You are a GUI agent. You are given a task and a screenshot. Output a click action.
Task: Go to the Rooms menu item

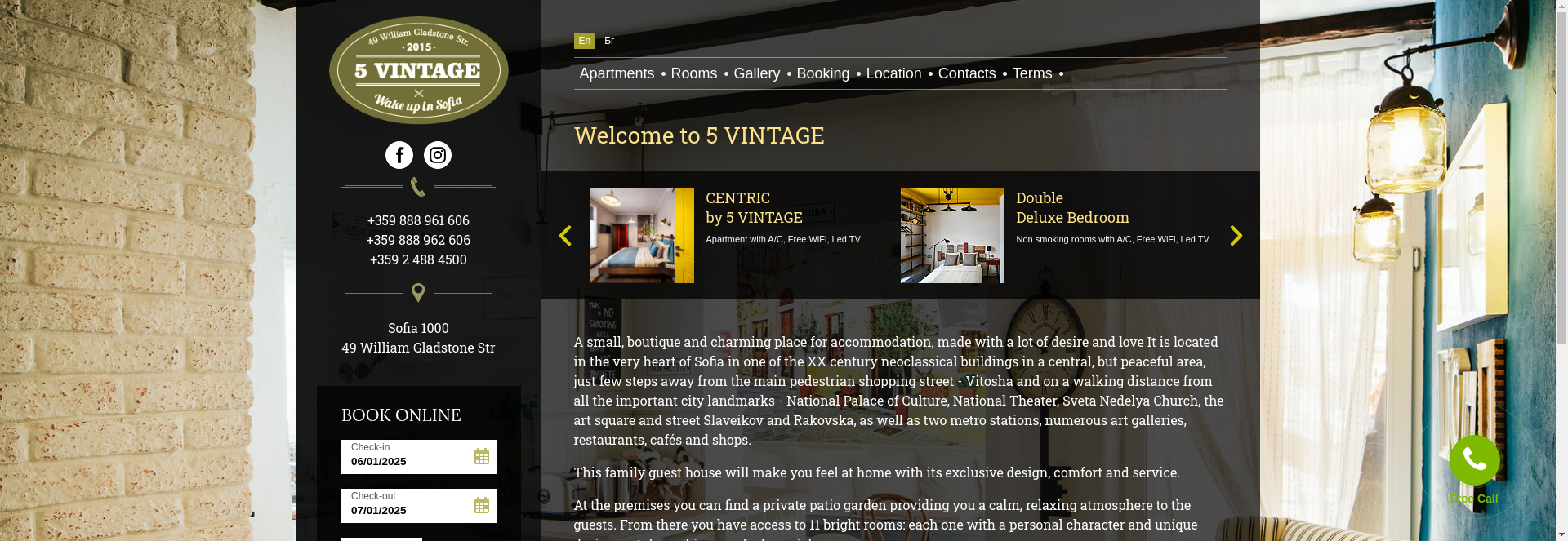pyautogui.click(x=694, y=73)
